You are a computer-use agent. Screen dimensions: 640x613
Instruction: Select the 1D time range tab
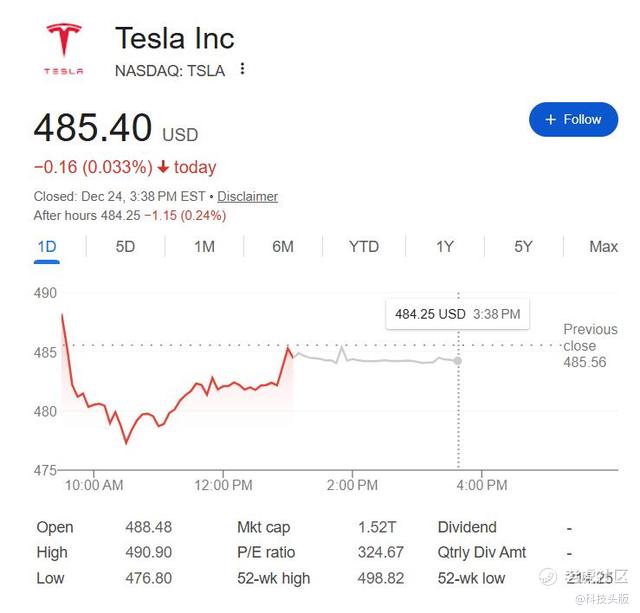pyautogui.click(x=46, y=246)
